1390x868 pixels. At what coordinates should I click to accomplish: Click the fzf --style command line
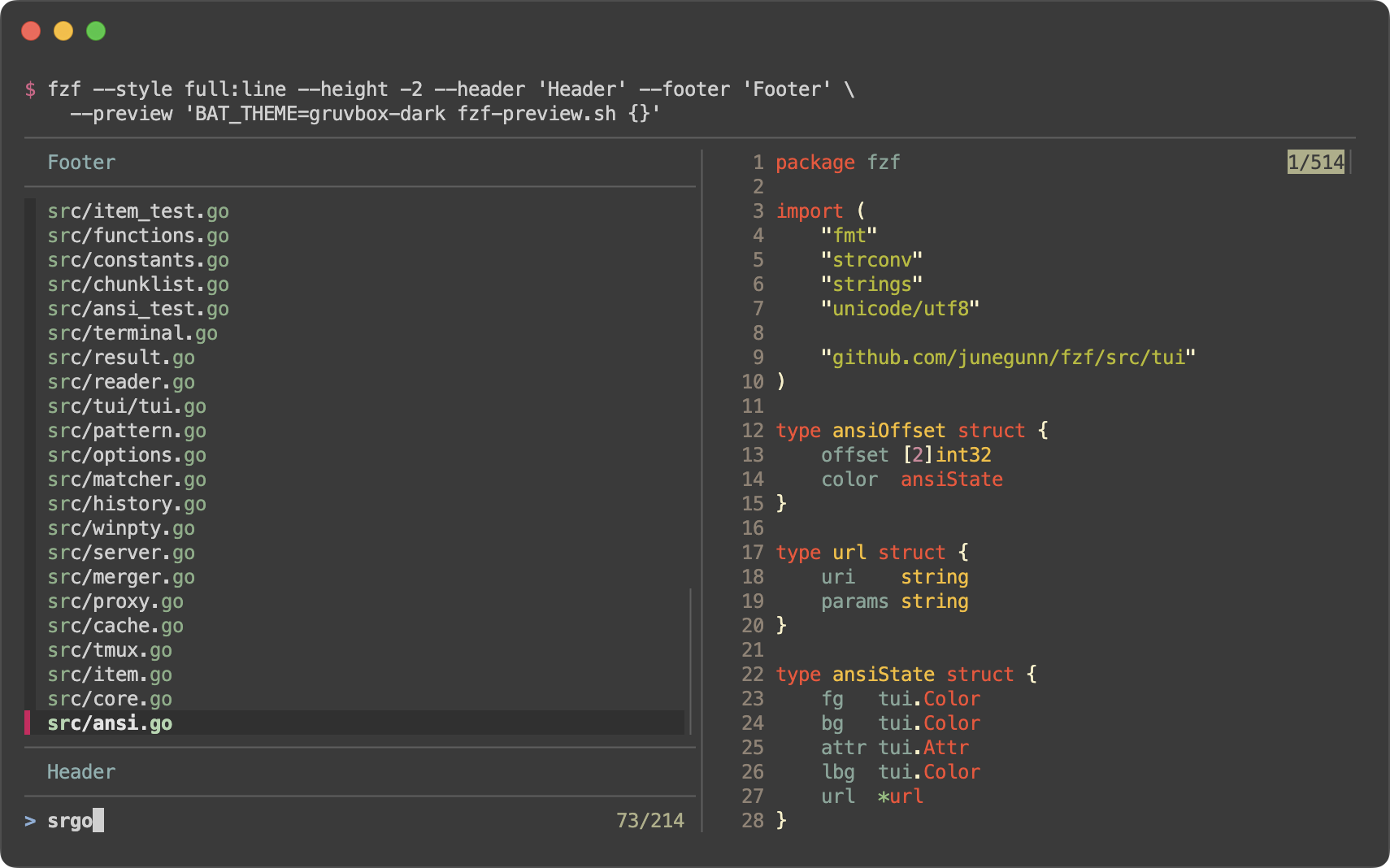tap(451, 89)
